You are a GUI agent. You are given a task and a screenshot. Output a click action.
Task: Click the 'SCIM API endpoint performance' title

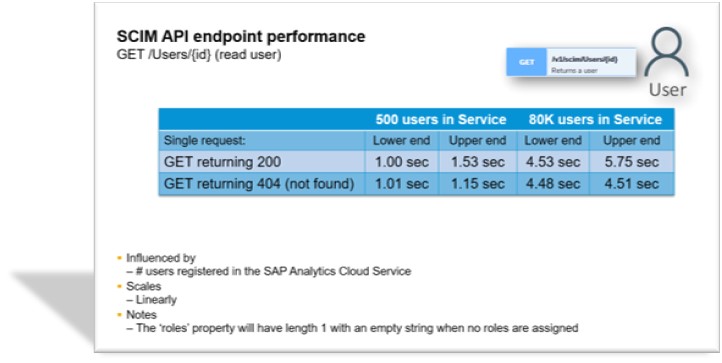pos(241,36)
